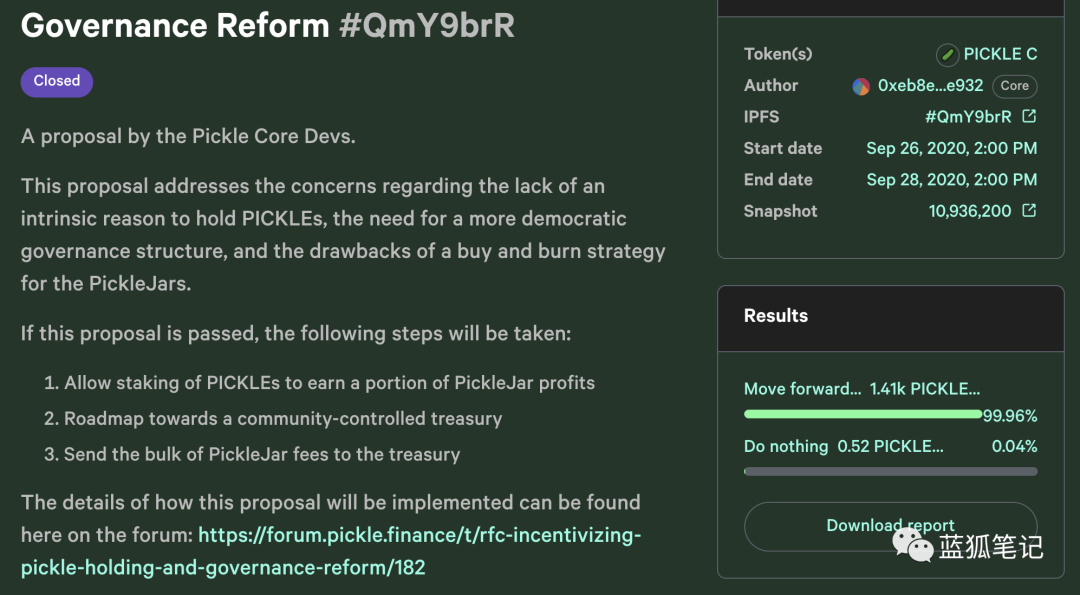
Task: Click PICKLE C token label
Action: pyautogui.click(x=1000, y=54)
